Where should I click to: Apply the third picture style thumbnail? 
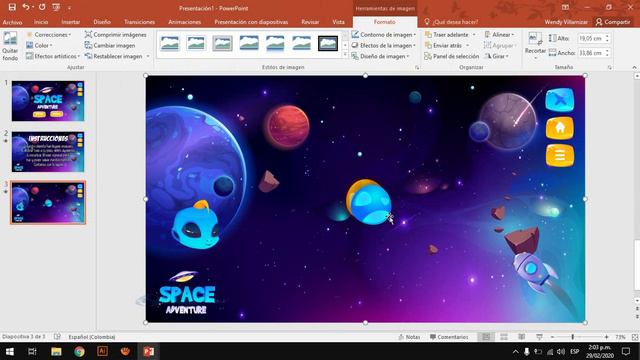pos(222,43)
